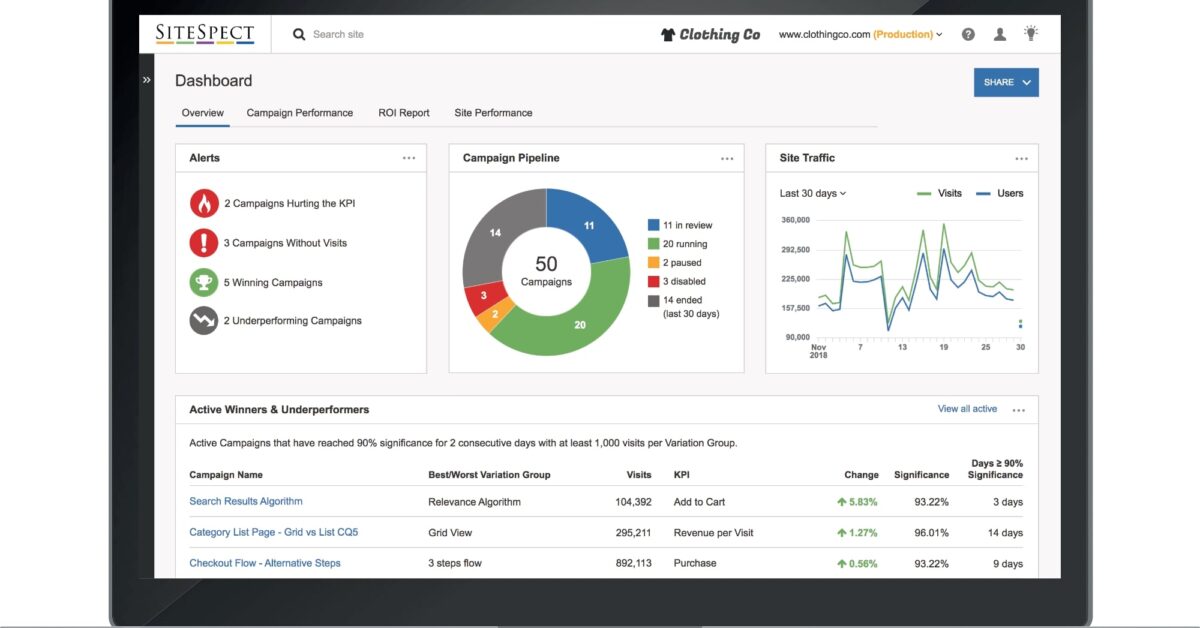Open the Search Results Algorithm campaign
Image resolution: width=1200 pixels, height=628 pixels.
(245, 501)
